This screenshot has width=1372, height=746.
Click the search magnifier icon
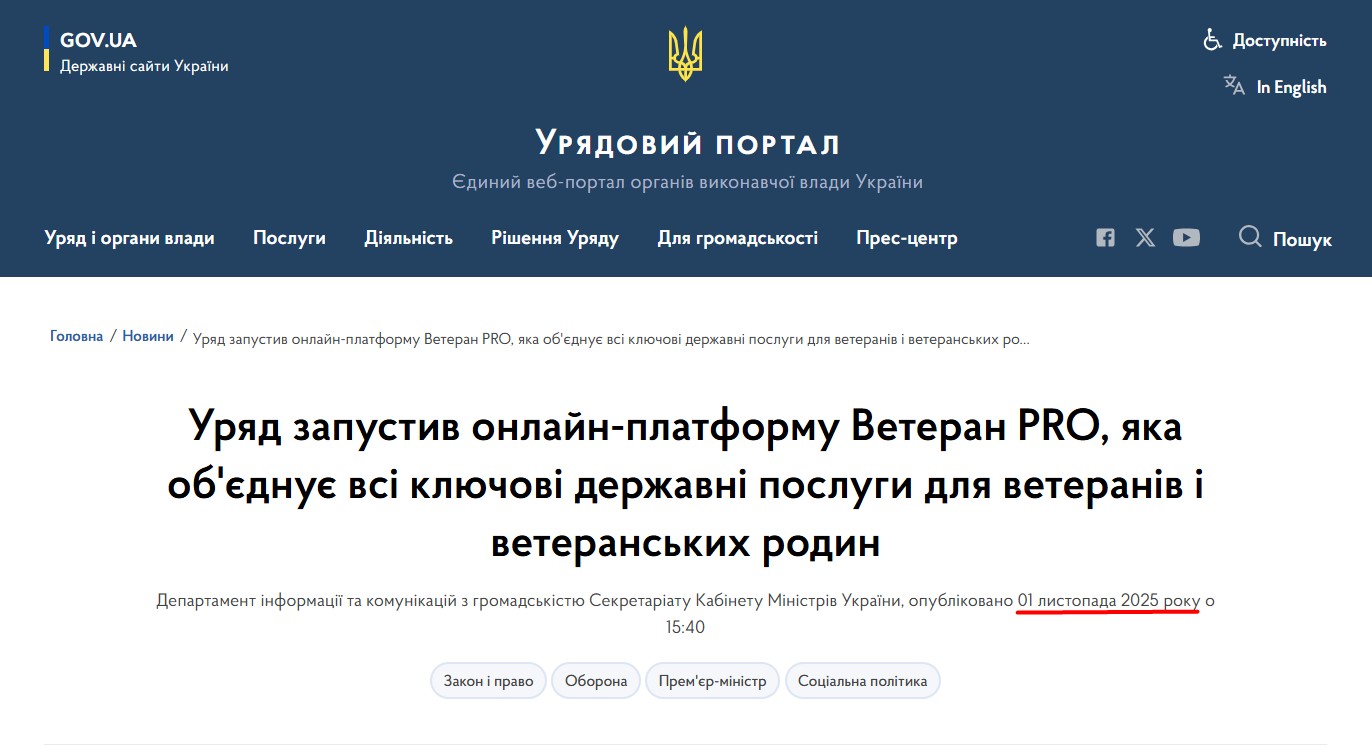1249,238
